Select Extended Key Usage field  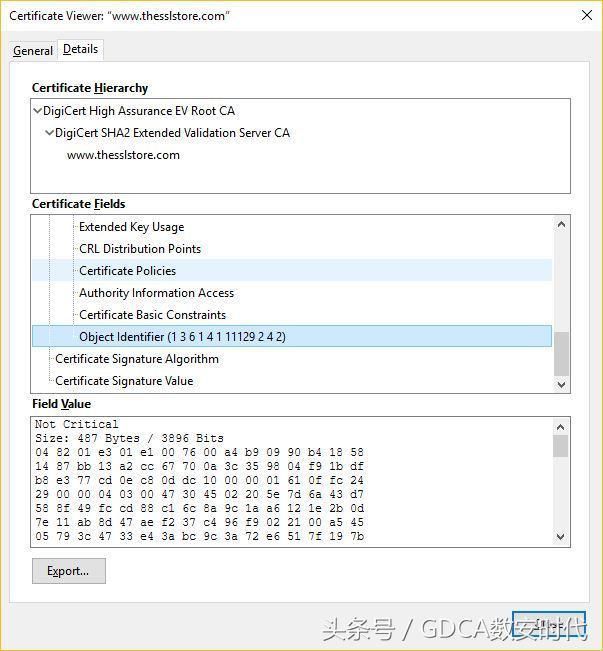point(131,227)
